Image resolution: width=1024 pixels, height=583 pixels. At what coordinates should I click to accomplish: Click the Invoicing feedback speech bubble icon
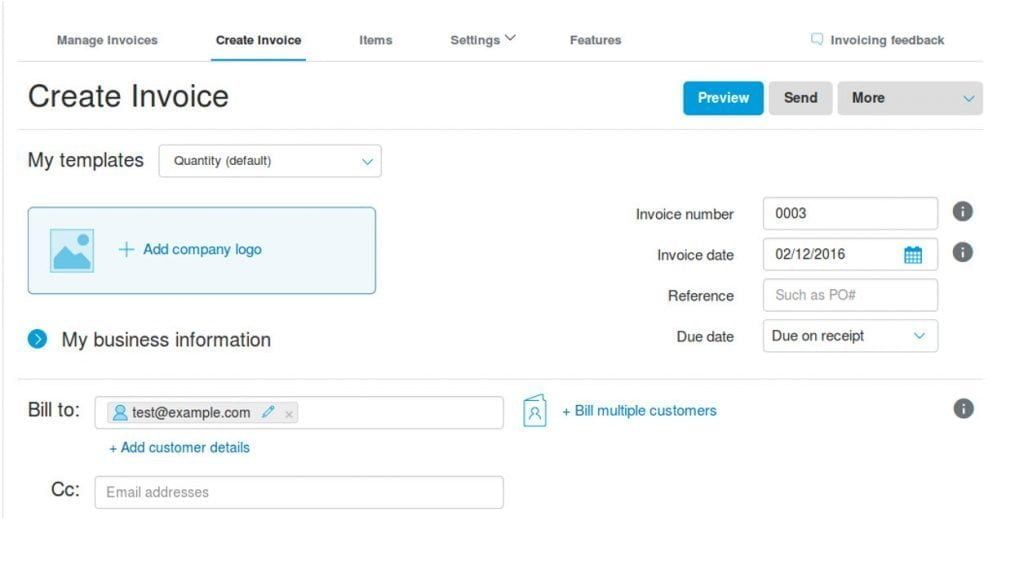817,40
